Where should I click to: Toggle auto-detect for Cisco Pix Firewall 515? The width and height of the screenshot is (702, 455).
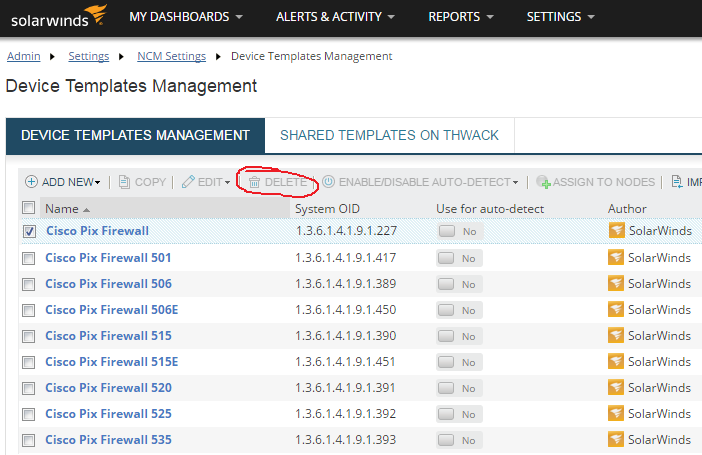459,336
